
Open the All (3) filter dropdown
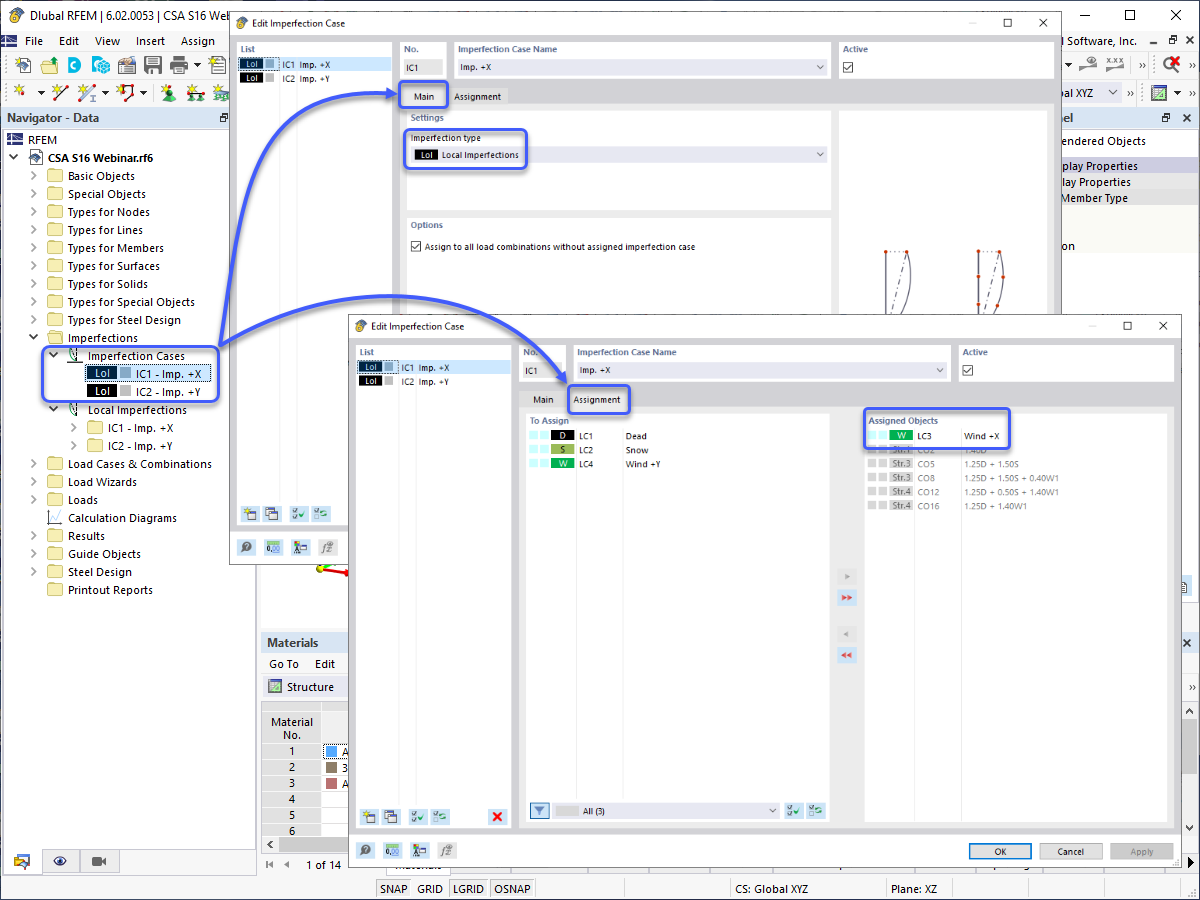(x=773, y=811)
